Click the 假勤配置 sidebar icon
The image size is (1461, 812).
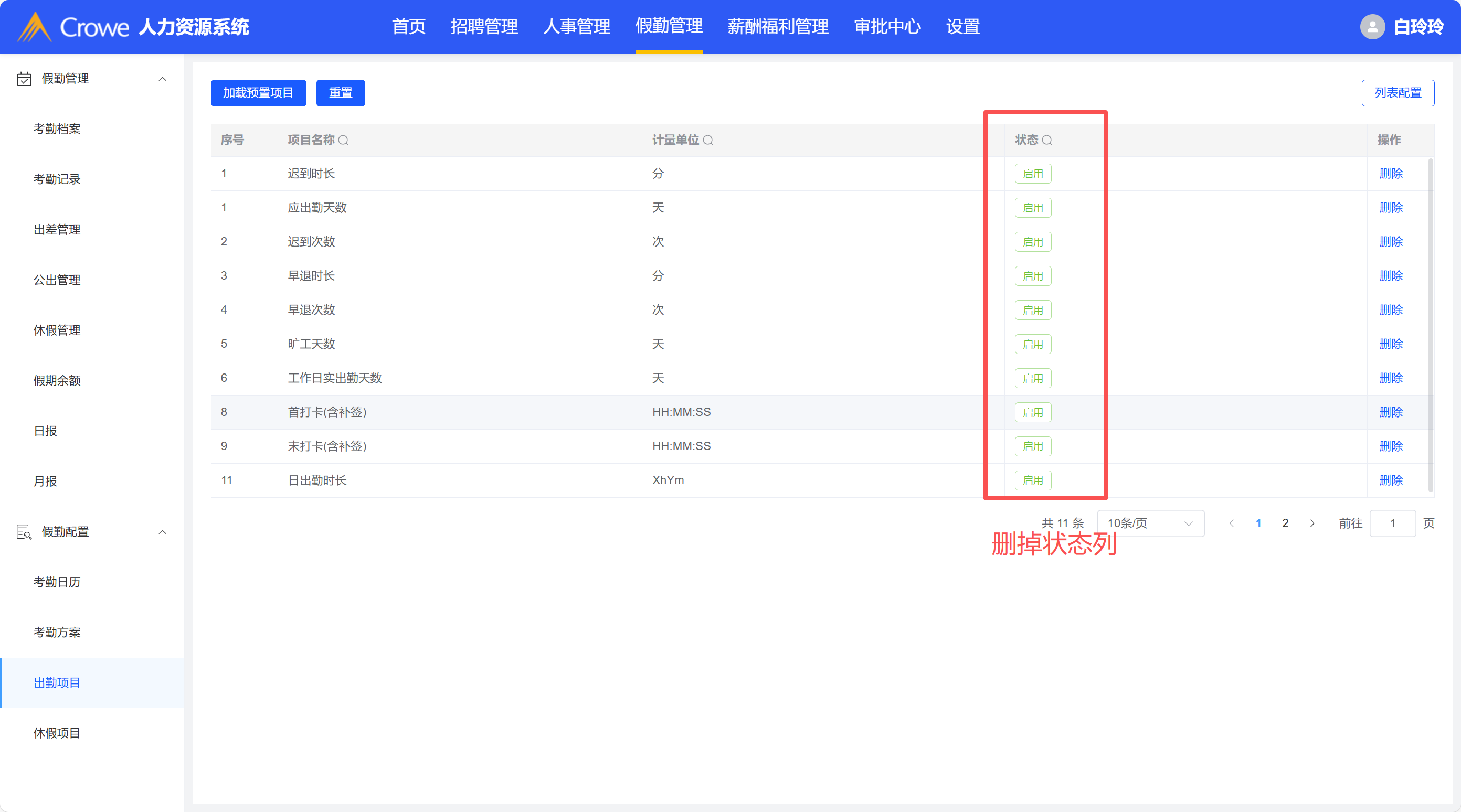coord(24,532)
